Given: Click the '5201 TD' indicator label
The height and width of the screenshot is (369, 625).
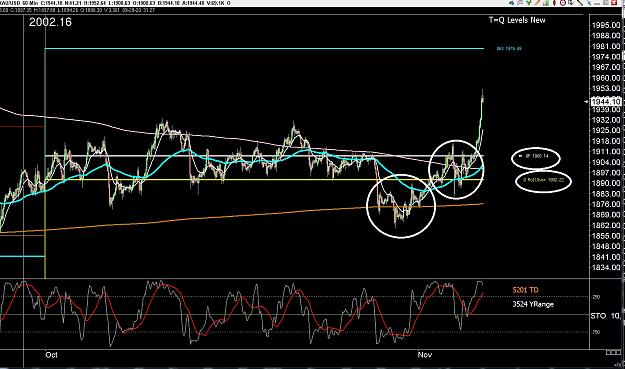Looking at the screenshot, I should pyautogui.click(x=525, y=290).
